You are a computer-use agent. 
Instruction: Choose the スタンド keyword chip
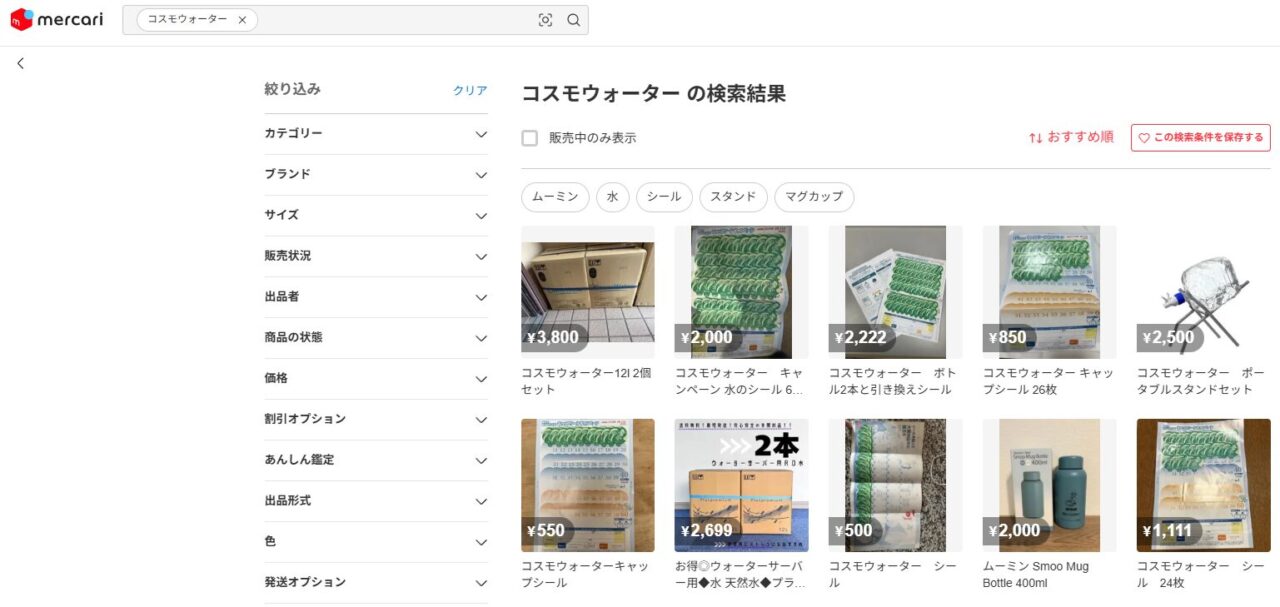coord(733,197)
